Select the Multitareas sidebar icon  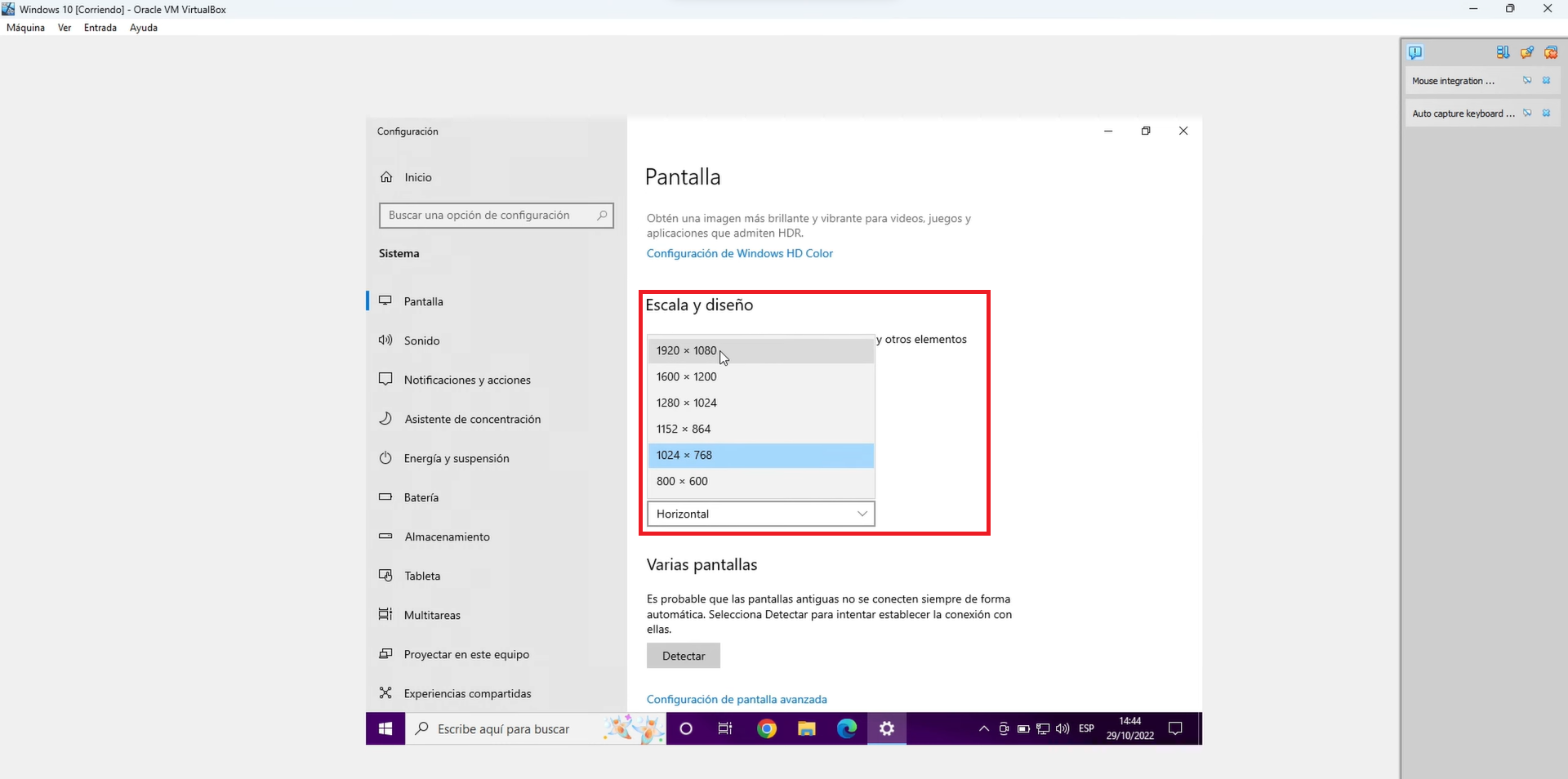click(x=385, y=615)
